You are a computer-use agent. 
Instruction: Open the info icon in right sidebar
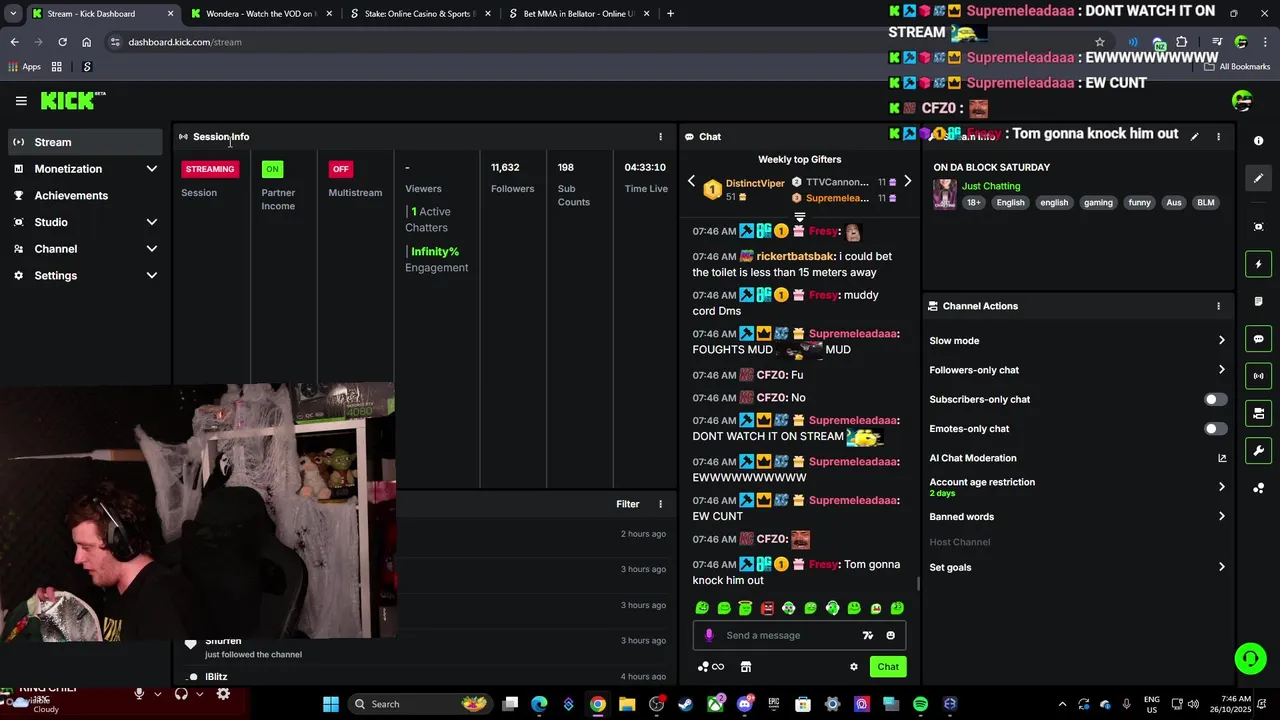[1259, 141]
